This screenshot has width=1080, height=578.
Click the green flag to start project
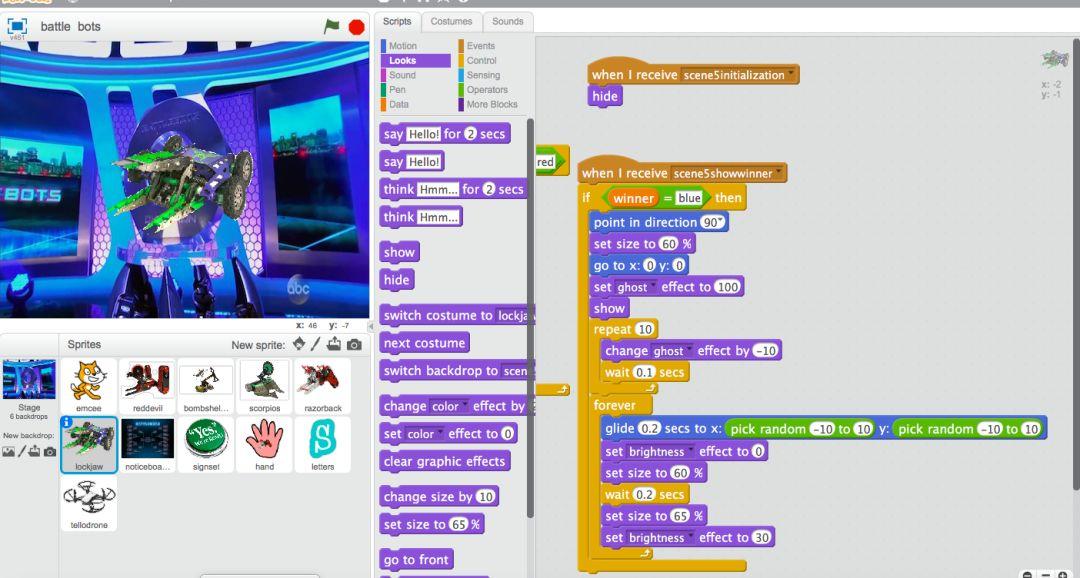point(332,26)
